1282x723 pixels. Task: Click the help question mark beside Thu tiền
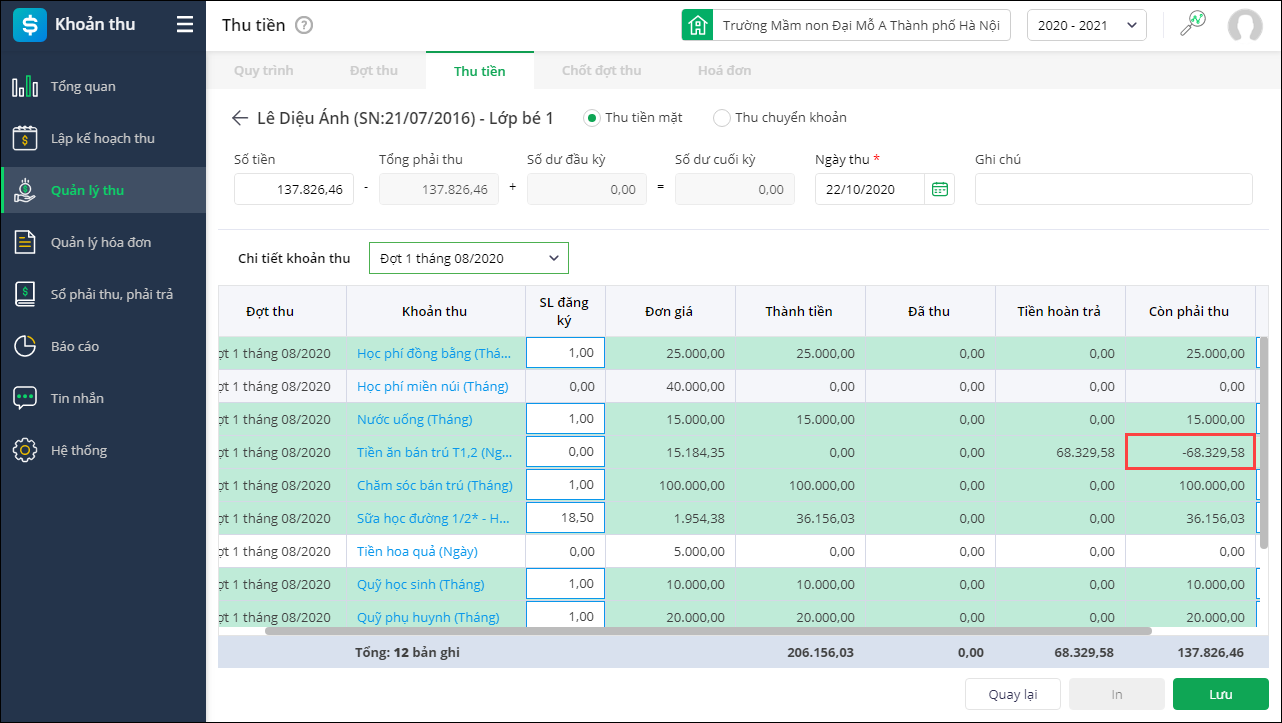304,26
